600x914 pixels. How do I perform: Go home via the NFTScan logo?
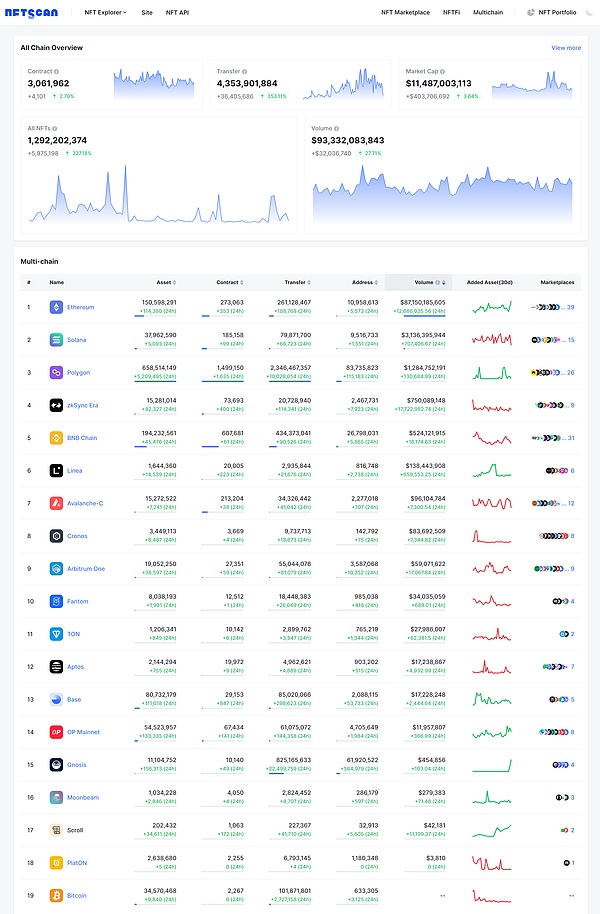[x=43, y=12]
